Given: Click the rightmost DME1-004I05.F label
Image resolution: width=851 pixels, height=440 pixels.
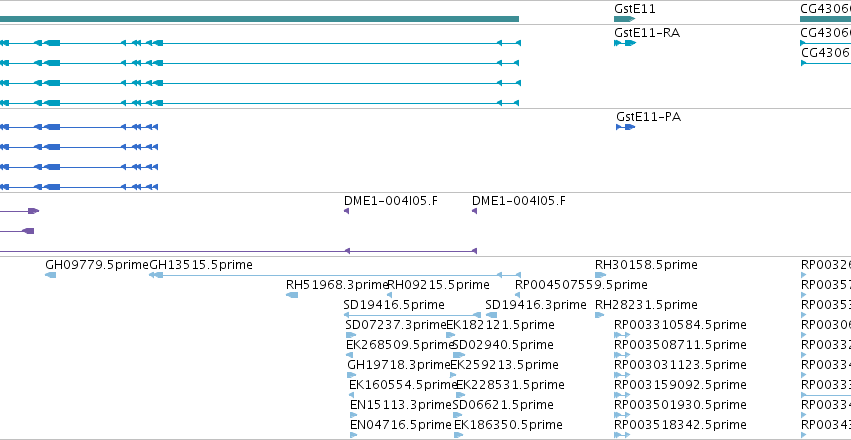Looking at the screenshot, I should click(519, 201).
